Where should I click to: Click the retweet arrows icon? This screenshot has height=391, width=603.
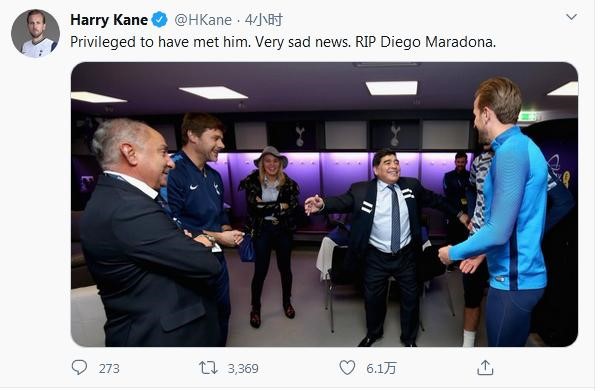(208, 368)
